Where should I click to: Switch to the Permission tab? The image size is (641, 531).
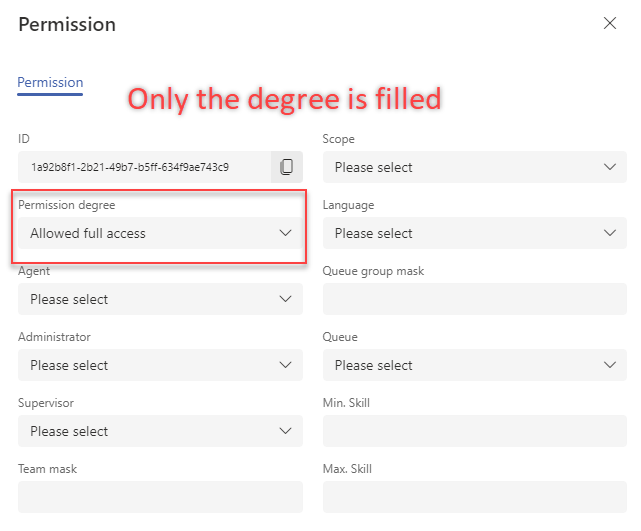[x=50, y=83]
